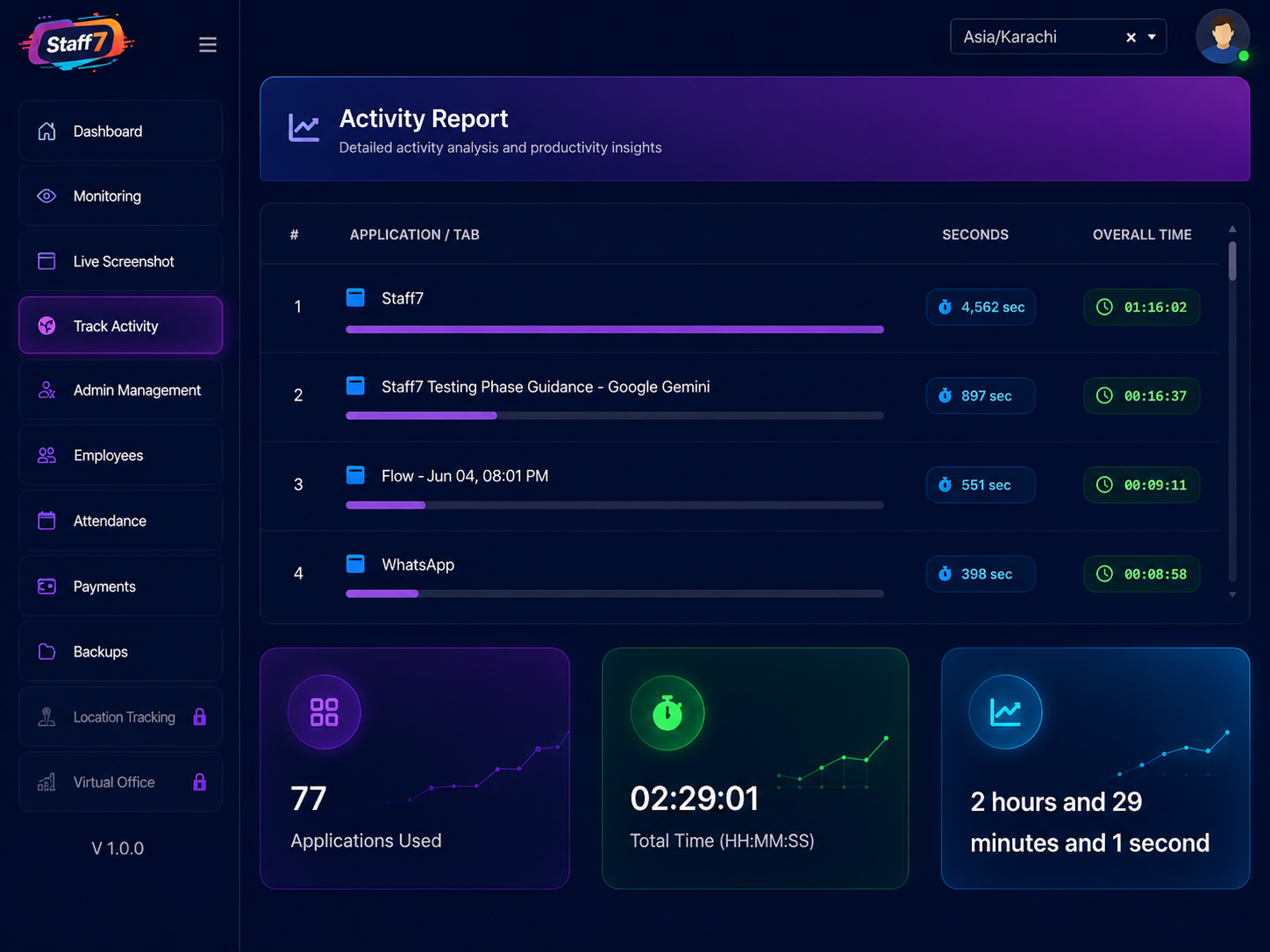Open the Live Screenshot menu item
The width and height of the screenshot is (1270, 952).
pos(121,261)
